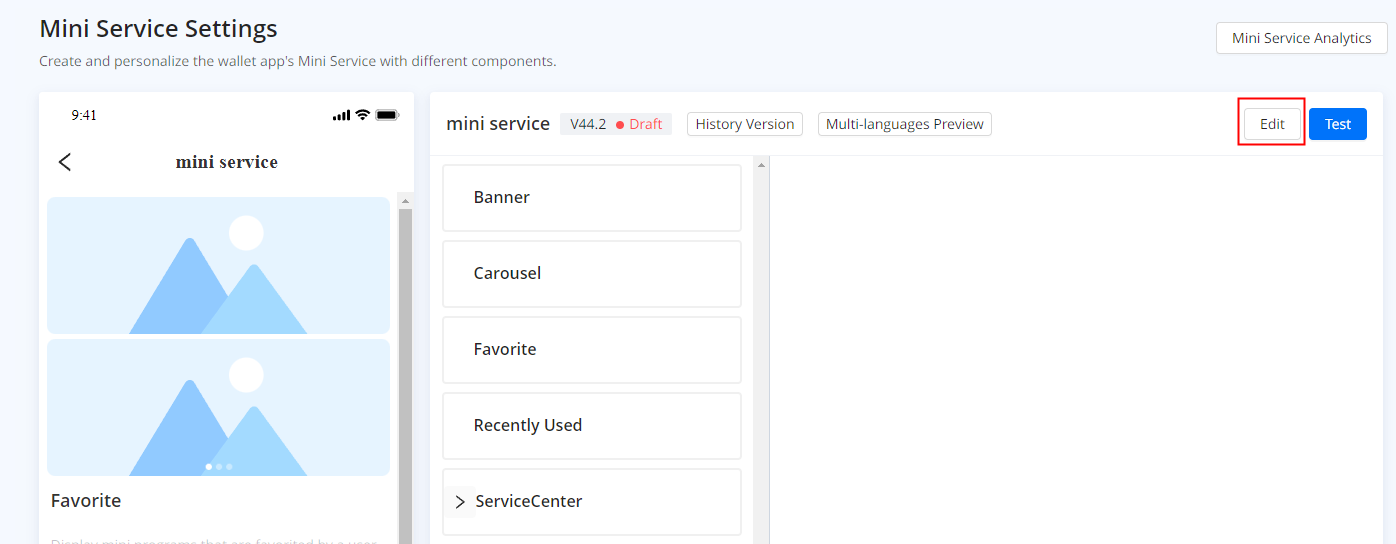Open Multi-languages Preview
The width and height of the screenshot is (1396, 544).
904,124
